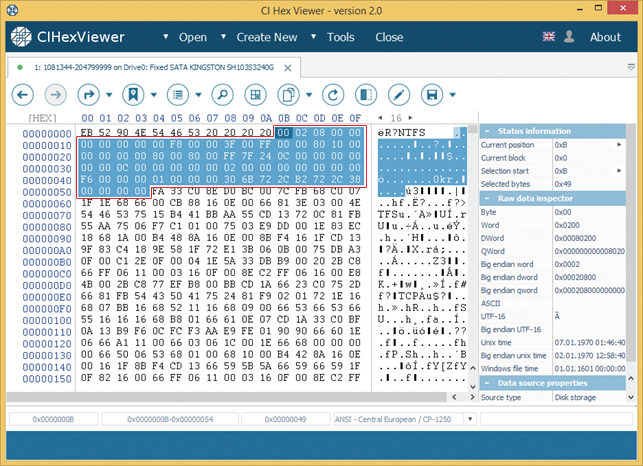Open the Create New menu
Viewport: 643px width, 466px height.
[267, 37]
